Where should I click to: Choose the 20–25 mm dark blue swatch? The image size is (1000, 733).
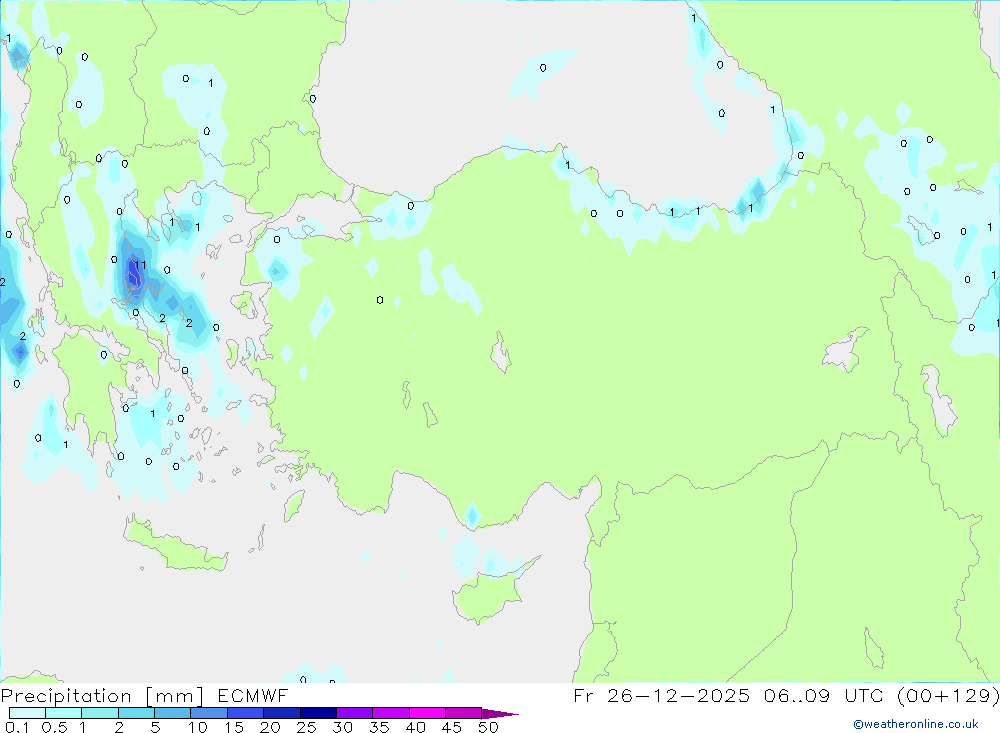click(281, 713)
